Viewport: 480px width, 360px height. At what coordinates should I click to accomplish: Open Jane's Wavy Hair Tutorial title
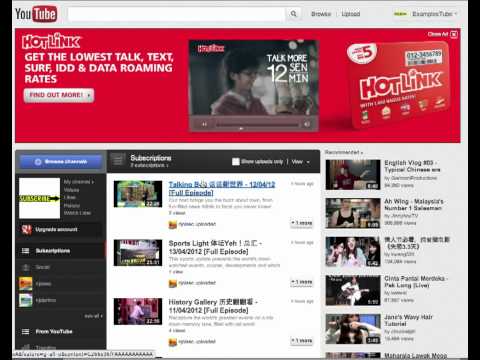[x=408, y=320]
